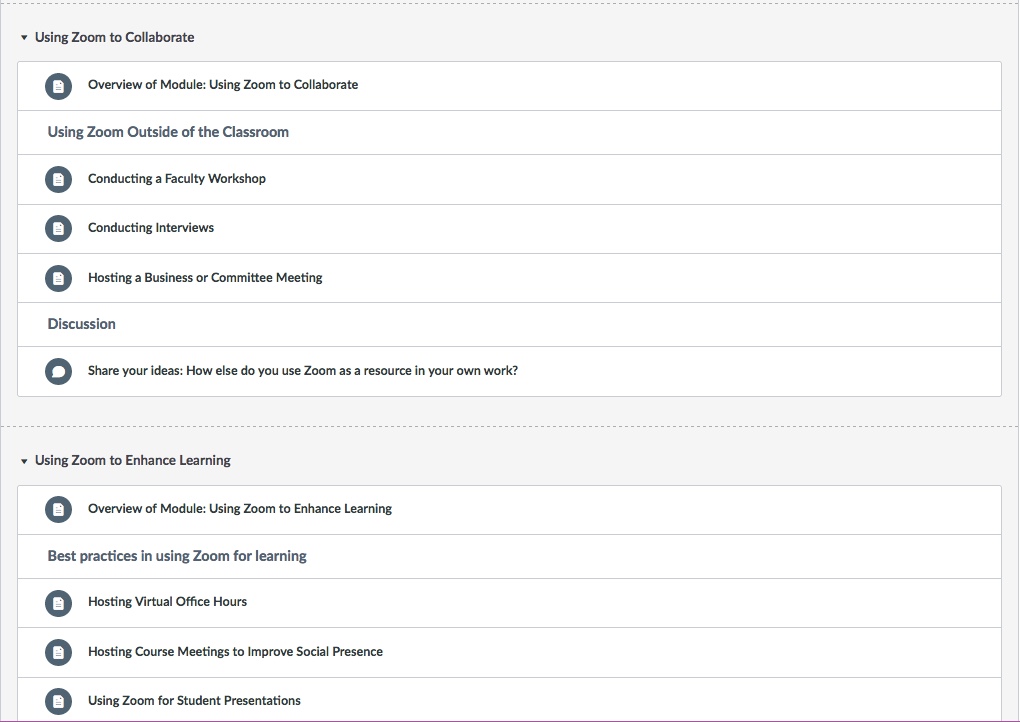The height and width of the screenshot is (722, 1020).
Task: Click page icon next to Hosting Virtual Office Hours
Action: click(x=59, y=603)
